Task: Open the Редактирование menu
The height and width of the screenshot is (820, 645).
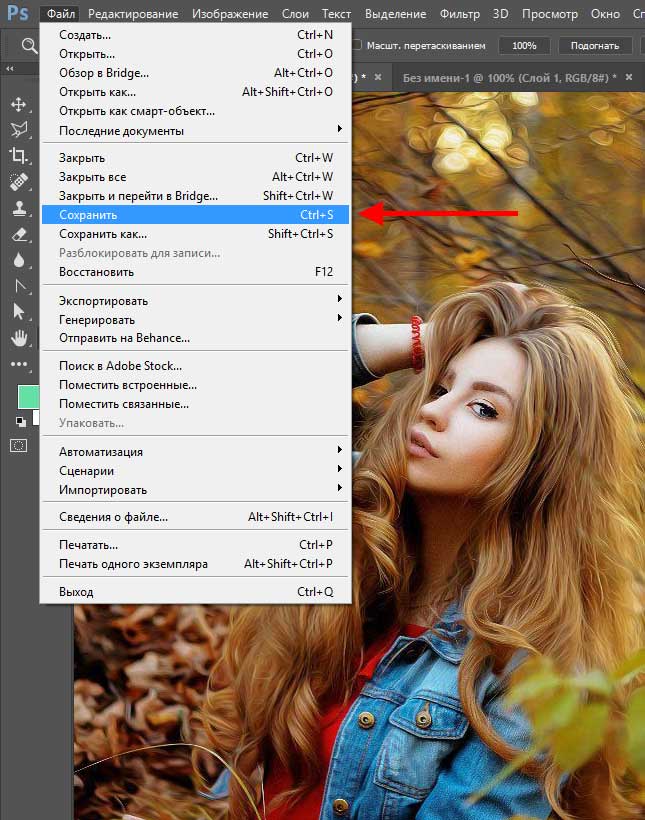Action: coord(133,14)
